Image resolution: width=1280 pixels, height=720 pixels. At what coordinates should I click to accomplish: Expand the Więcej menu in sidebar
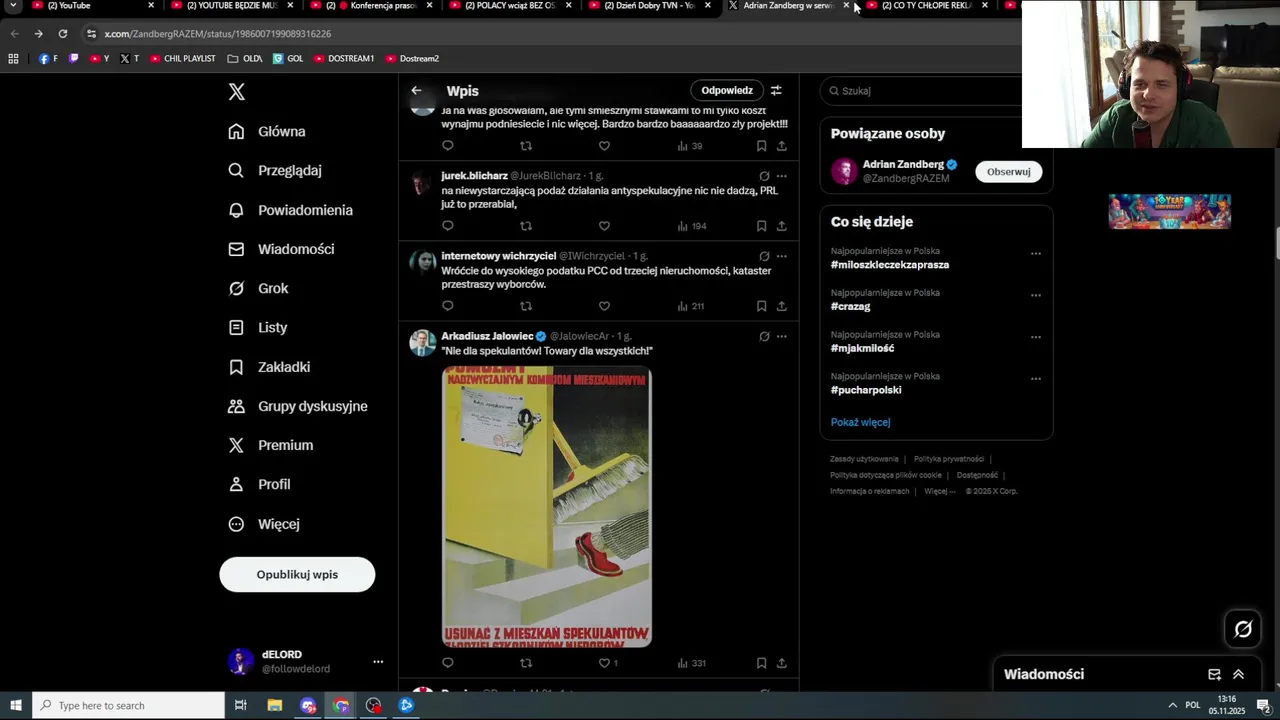point(264,524)
